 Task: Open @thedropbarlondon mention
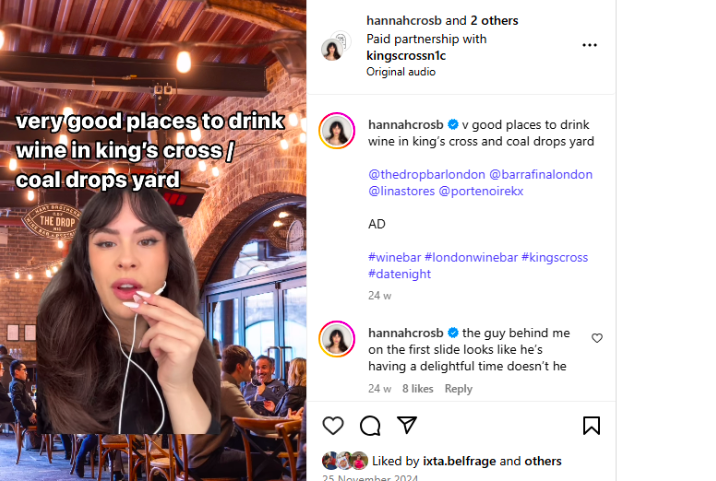425,174
